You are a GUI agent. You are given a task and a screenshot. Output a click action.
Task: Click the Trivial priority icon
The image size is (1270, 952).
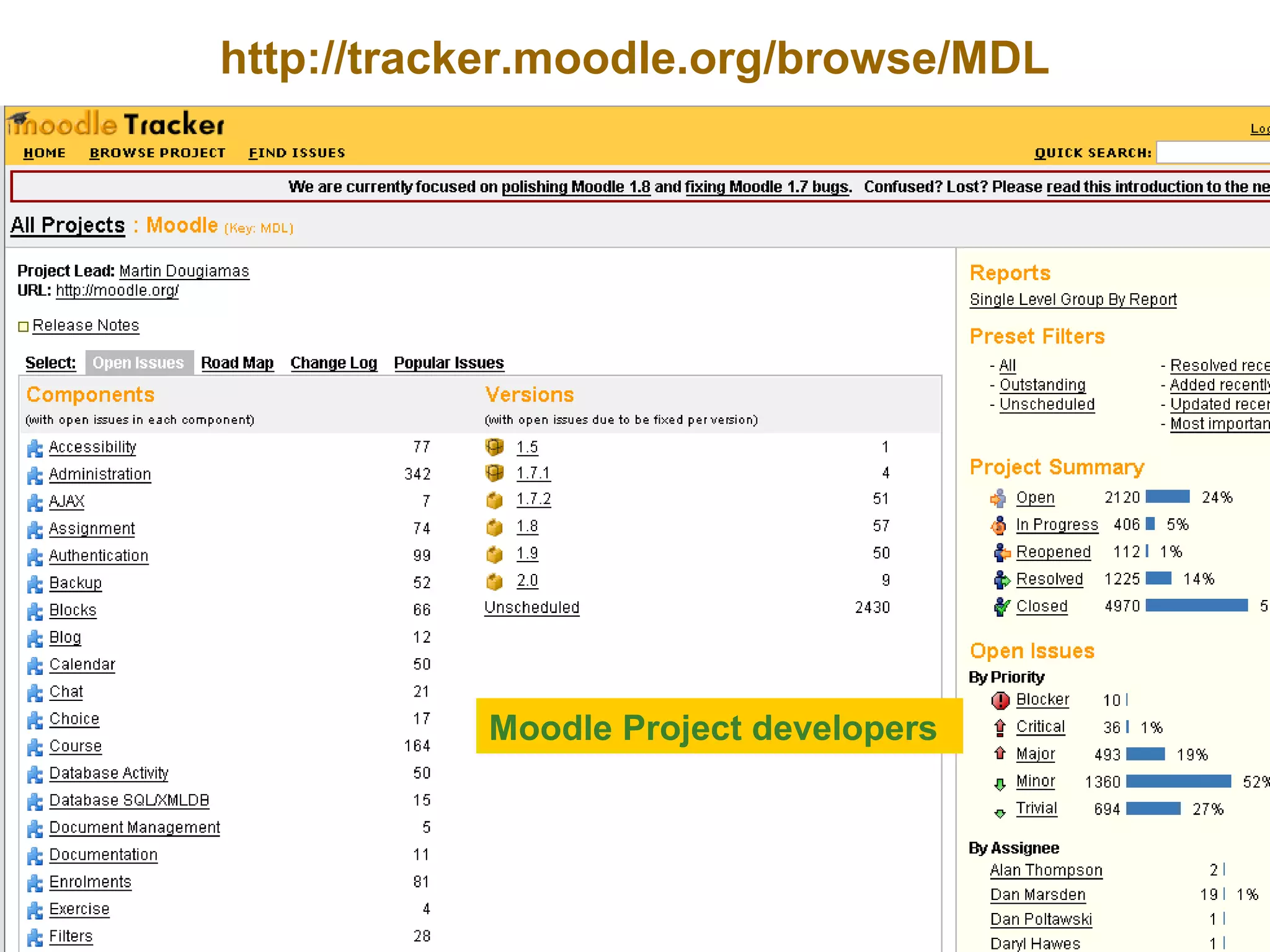click(x=1000, y=813)
